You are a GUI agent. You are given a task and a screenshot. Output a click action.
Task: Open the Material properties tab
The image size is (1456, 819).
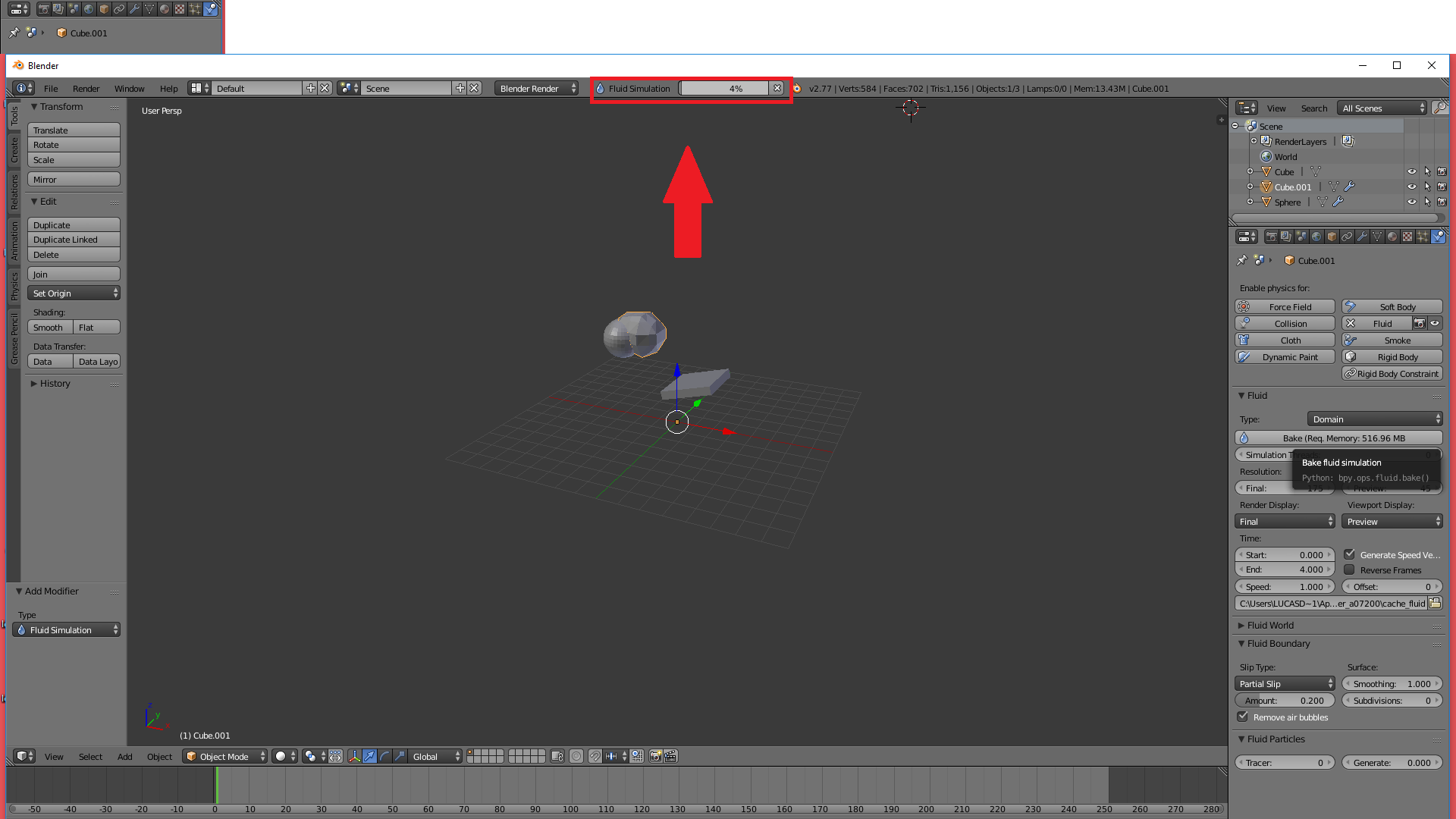pyautogui.click(x=1392, y=237)
